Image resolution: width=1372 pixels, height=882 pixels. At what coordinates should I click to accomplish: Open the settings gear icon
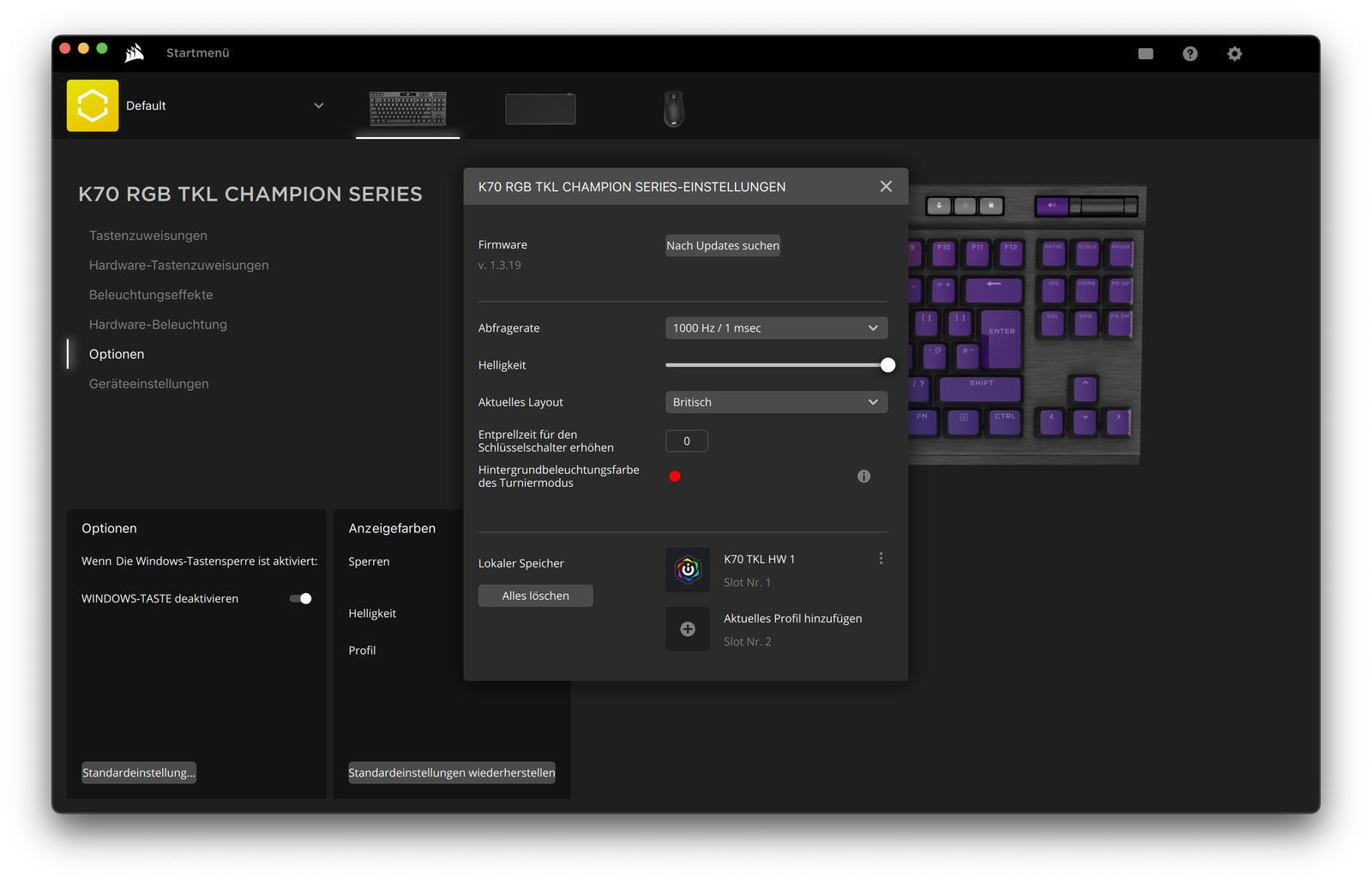click(x=1235, y=54)
